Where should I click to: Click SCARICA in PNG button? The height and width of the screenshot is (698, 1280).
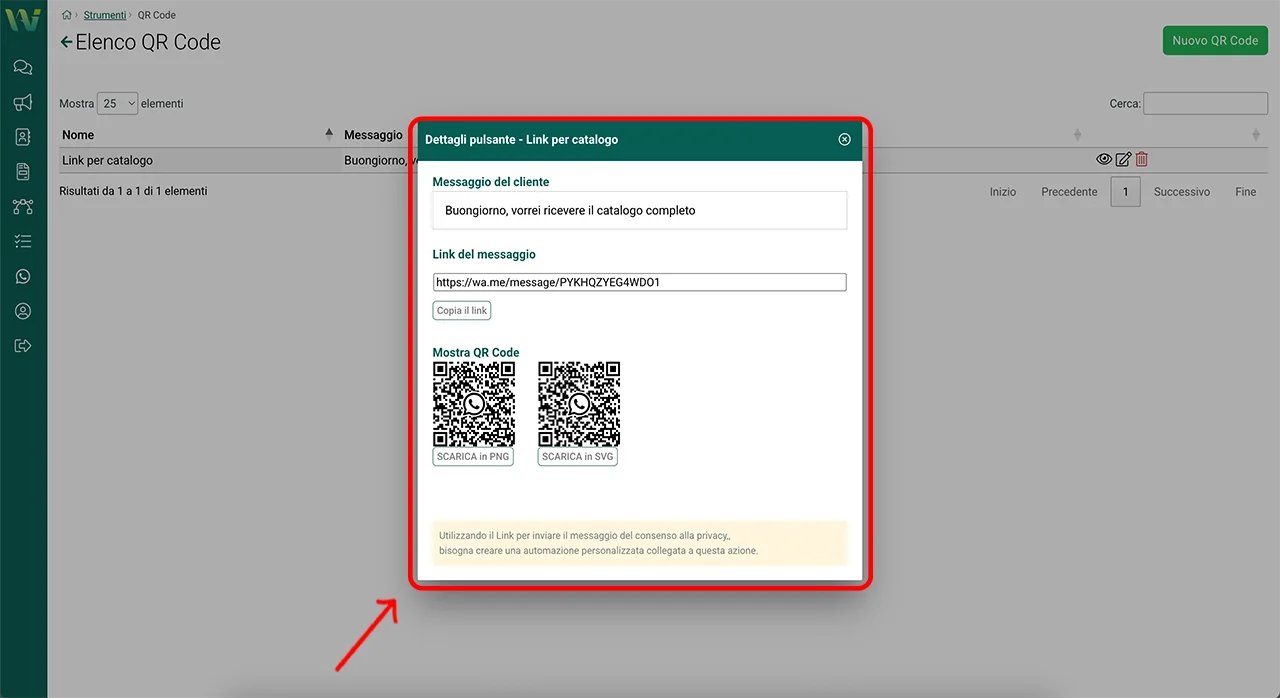coord(473,457)
